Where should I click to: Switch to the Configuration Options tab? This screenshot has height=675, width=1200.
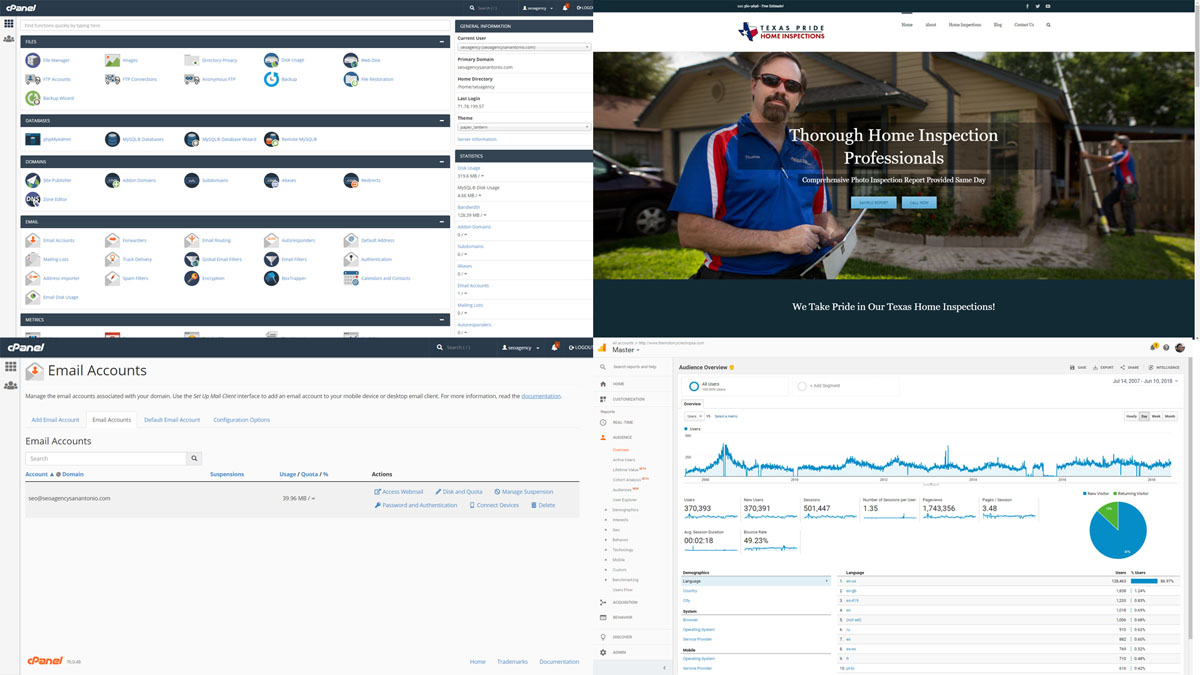click(x=242, y=420)
